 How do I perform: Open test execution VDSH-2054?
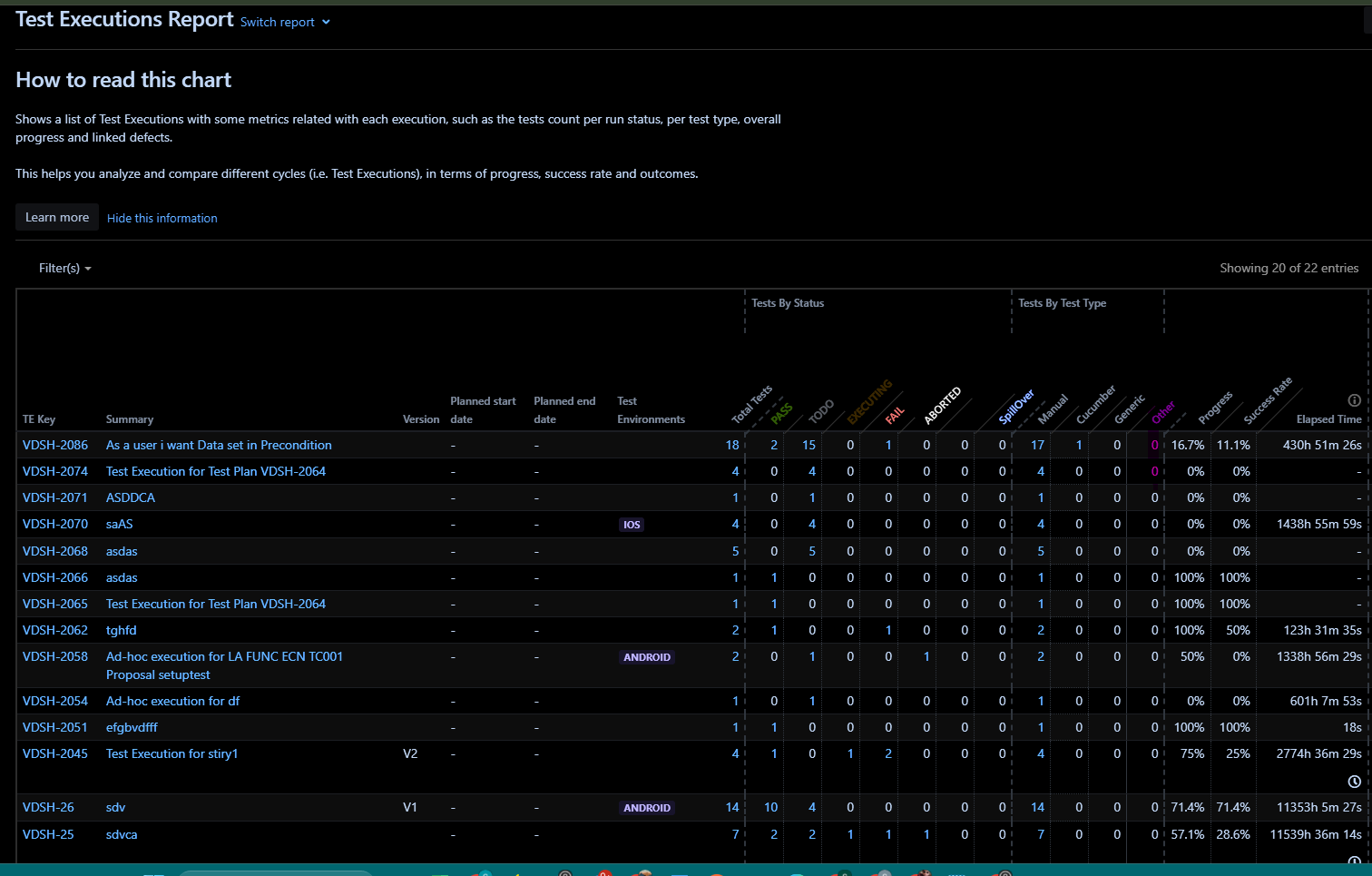(x=55, y=701)
